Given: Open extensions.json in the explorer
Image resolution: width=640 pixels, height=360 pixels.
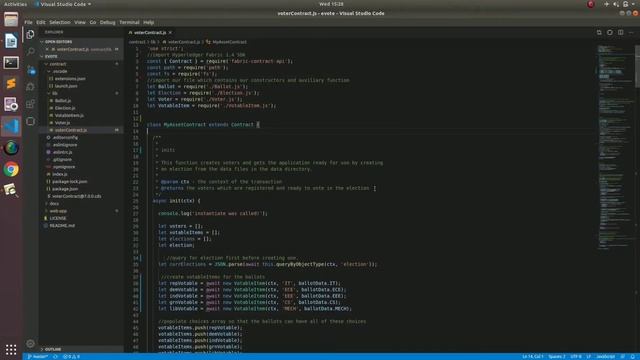Looking at the screenshot, I should click(x=81, y=78).
